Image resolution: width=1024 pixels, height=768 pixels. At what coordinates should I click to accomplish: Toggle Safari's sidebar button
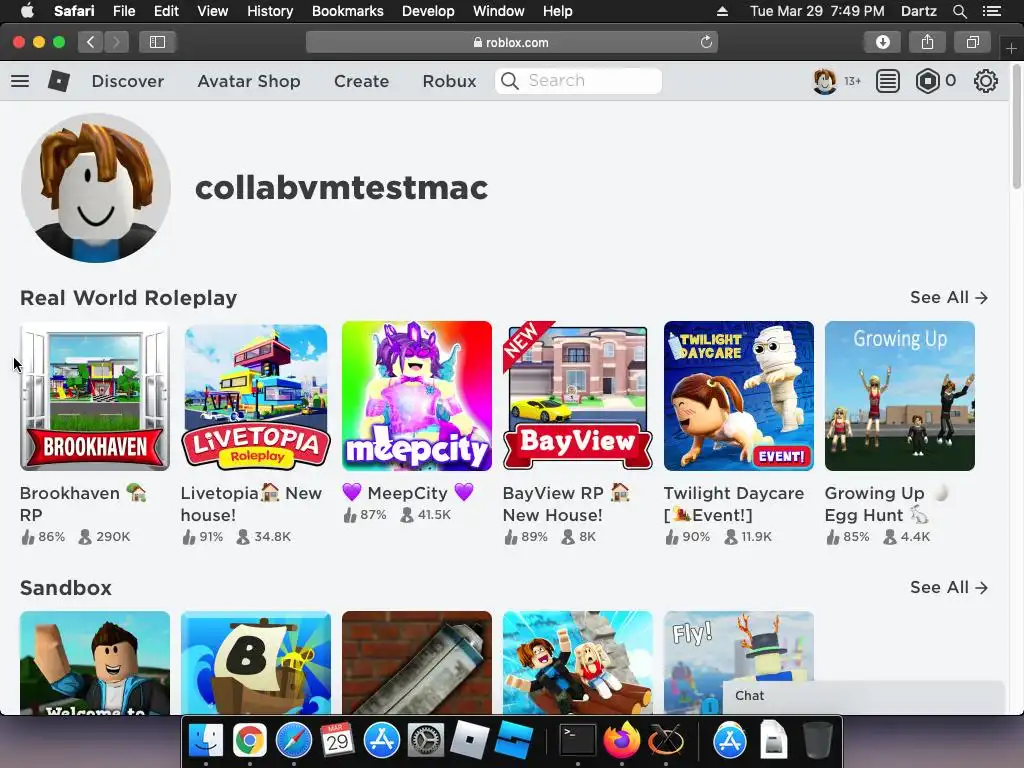point(157,42)
